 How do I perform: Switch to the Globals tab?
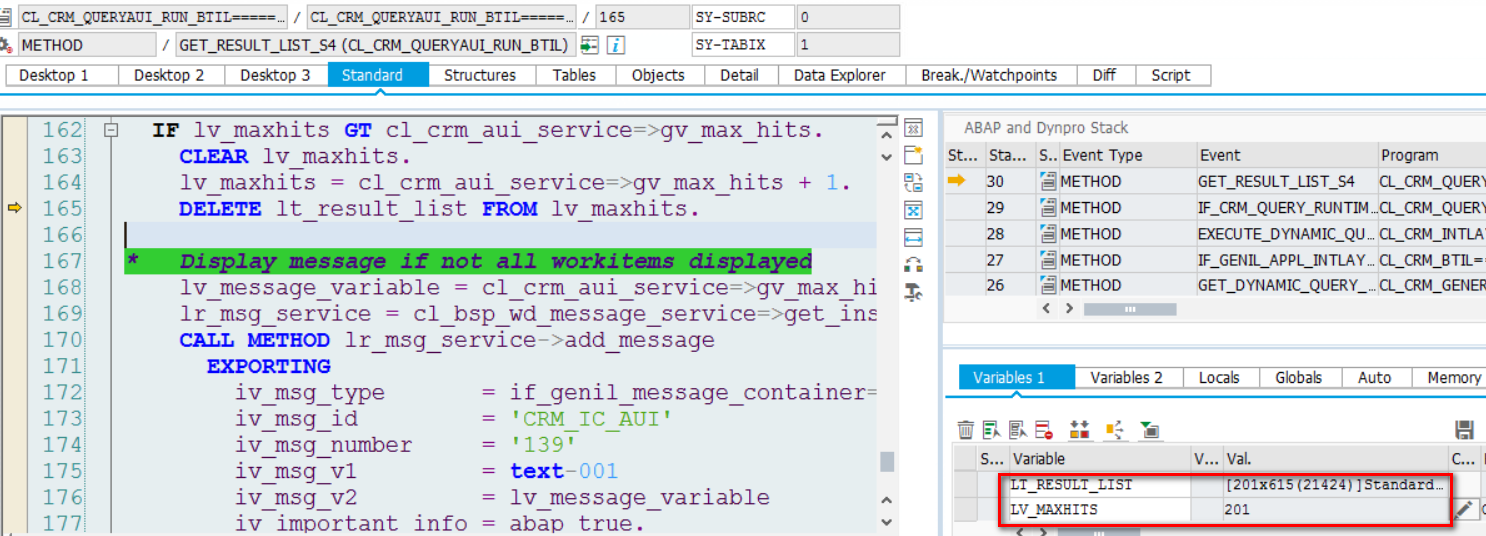(1298, 377)
